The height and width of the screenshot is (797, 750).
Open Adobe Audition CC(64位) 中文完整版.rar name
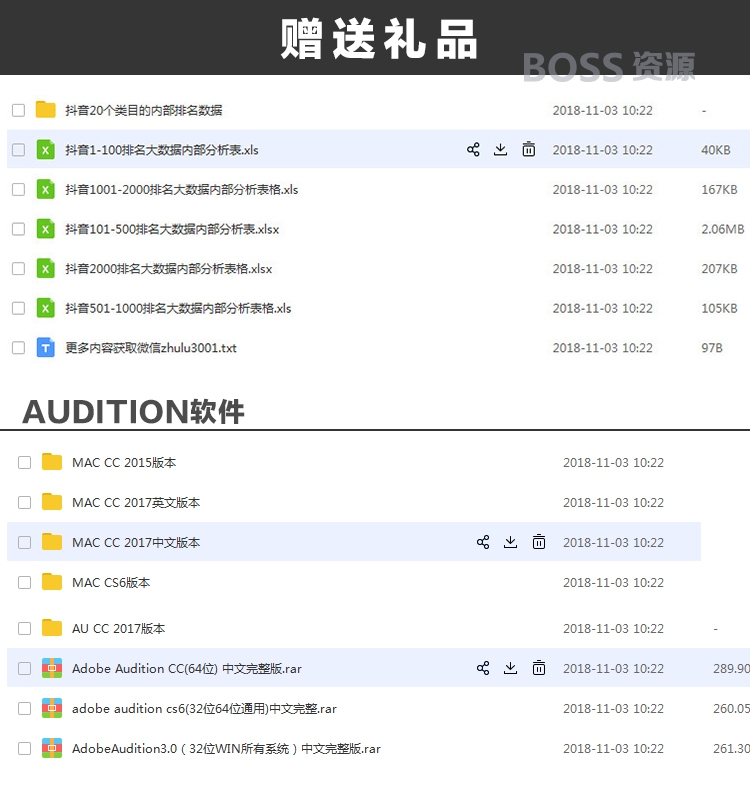pyautogui.click(x=186, y=668)
